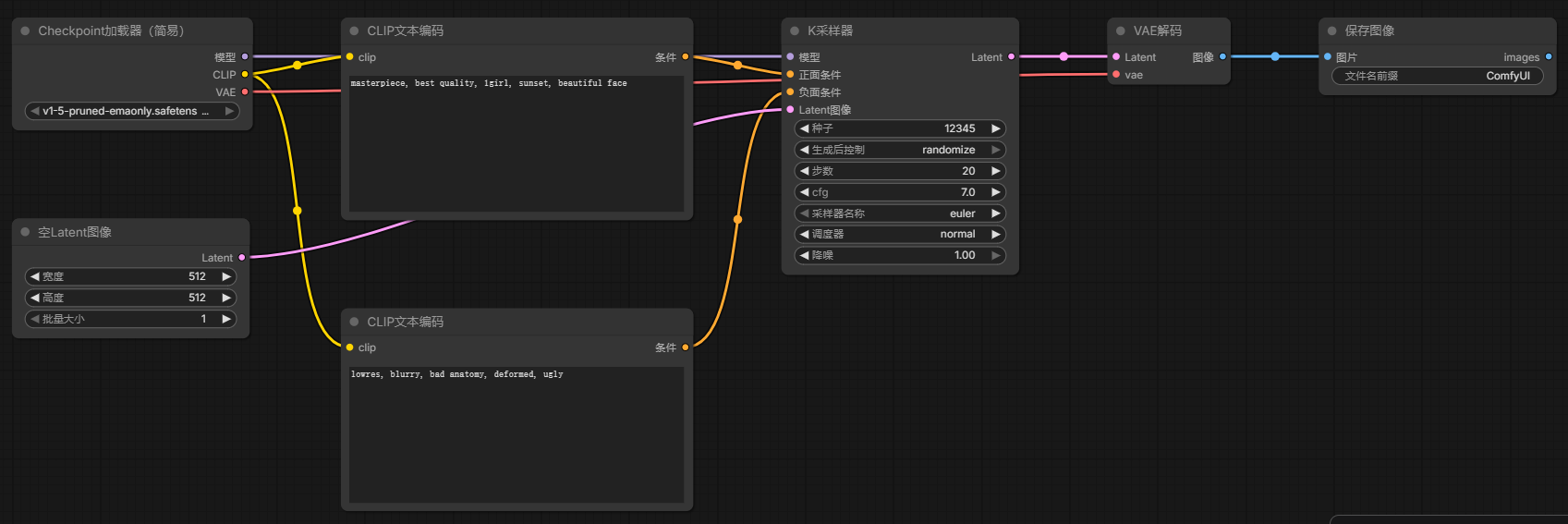Viewport: 1568px width, 524px height.
Task: Decrease 高度 with its left arrow
Action: [x=34, y=298]
